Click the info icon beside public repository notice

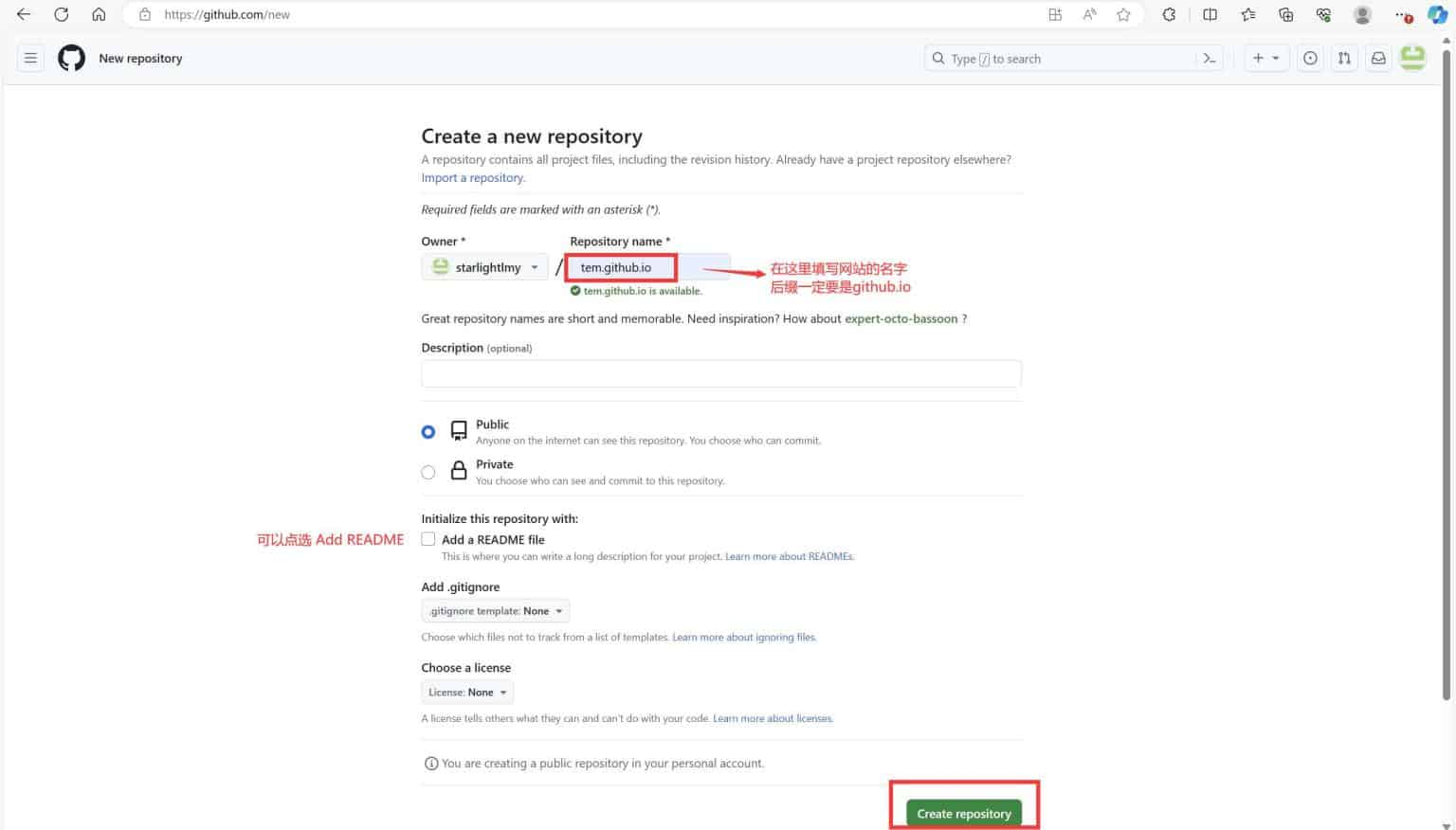[431, 764]
